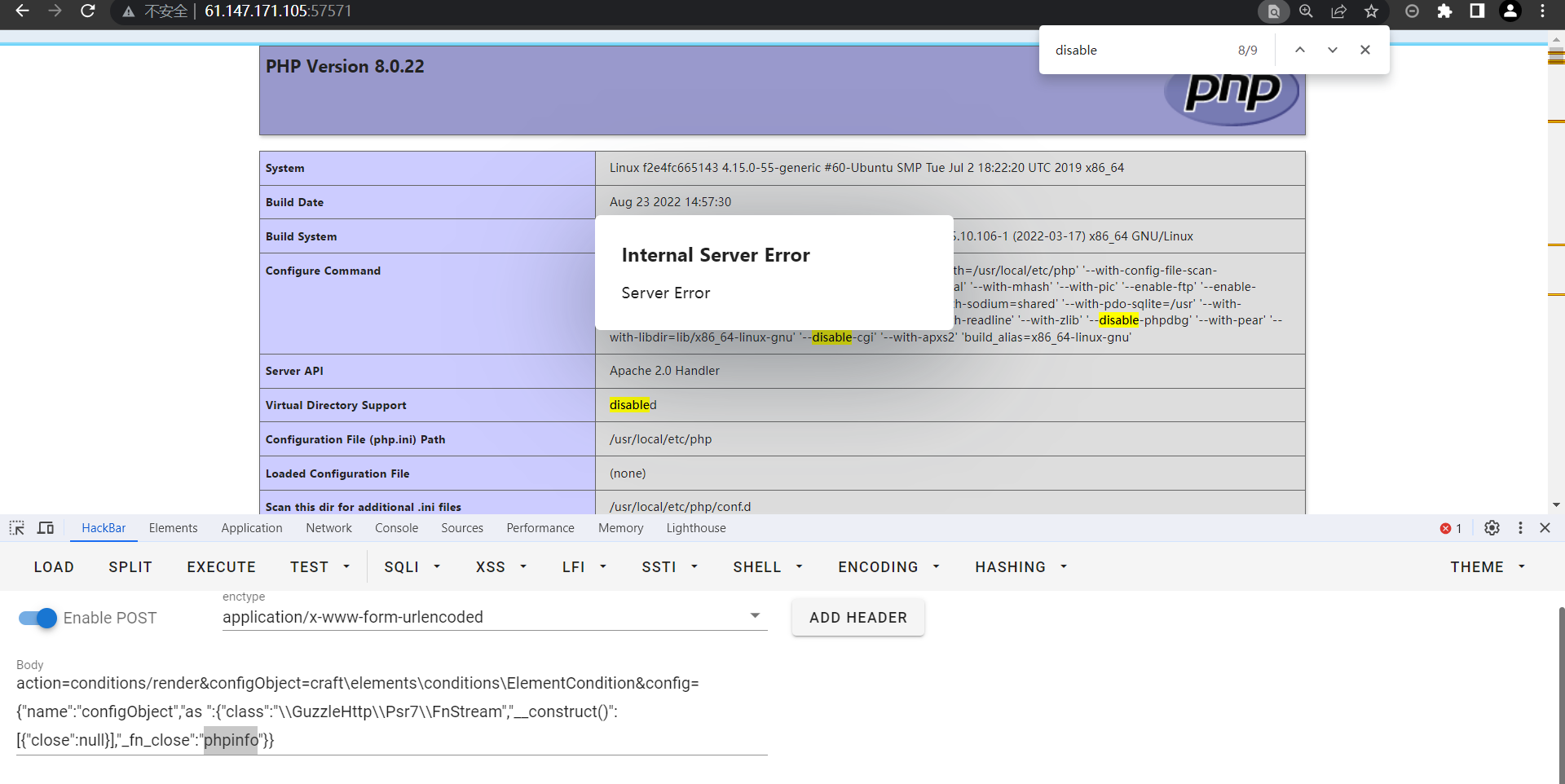Open the Network tab
Screen dimensions: 1565x784
click(329, 528)
